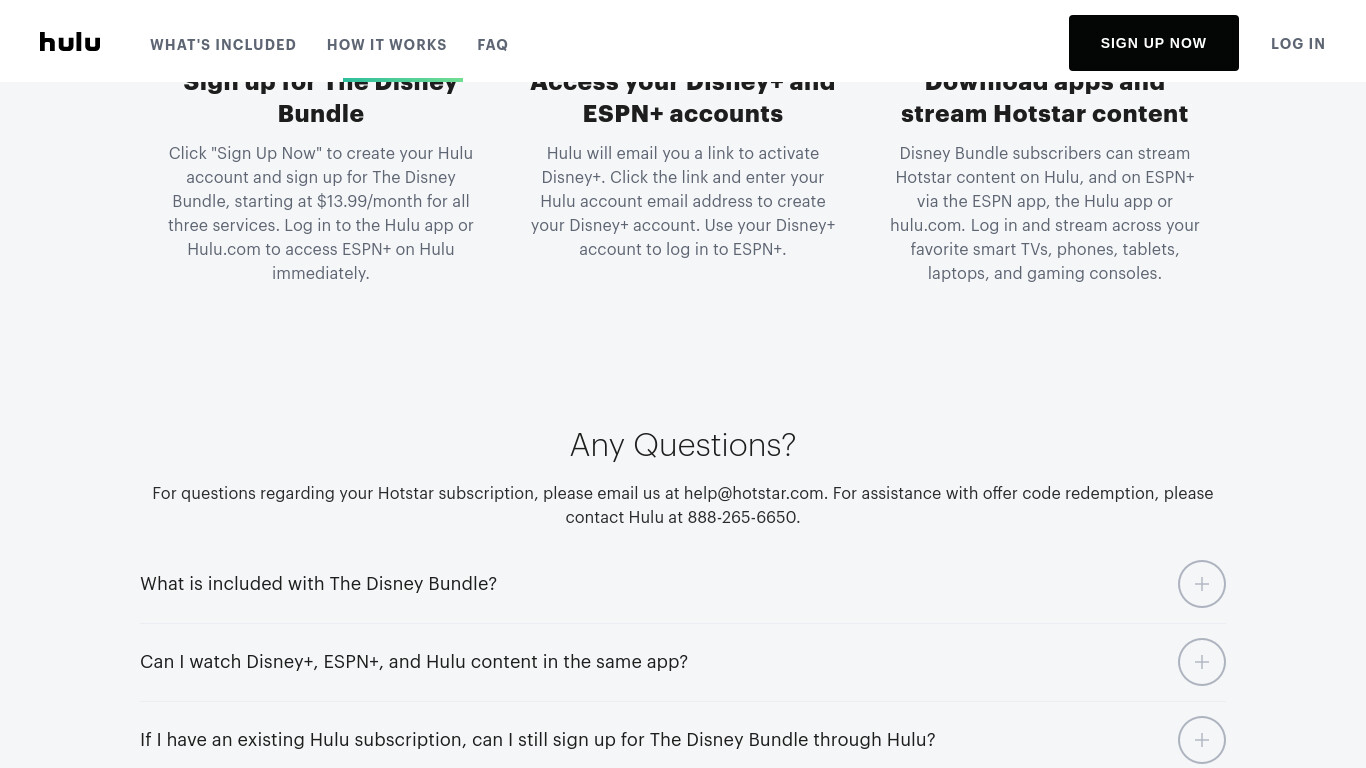The height and width of the screenshot is (768, 1366).
Task: Jump to FAQ from the top nav
Action: point(493,45)
